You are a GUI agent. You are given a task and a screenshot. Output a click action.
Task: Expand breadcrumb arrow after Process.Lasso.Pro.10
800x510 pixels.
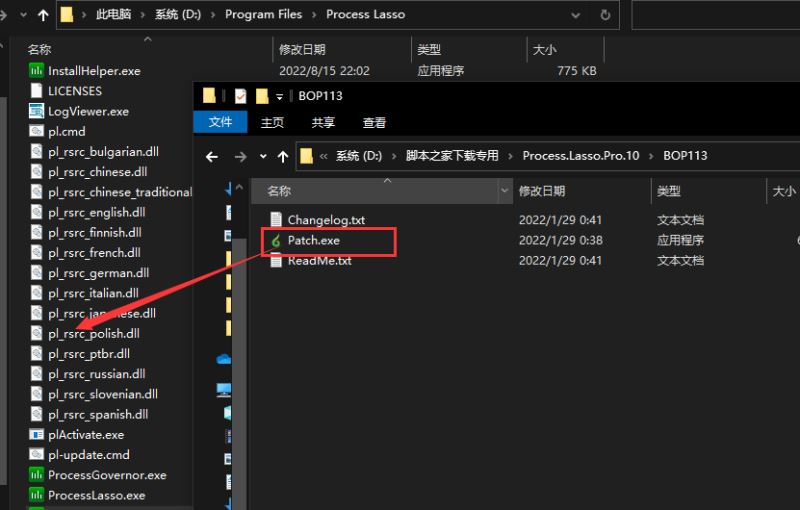point(651,156)
